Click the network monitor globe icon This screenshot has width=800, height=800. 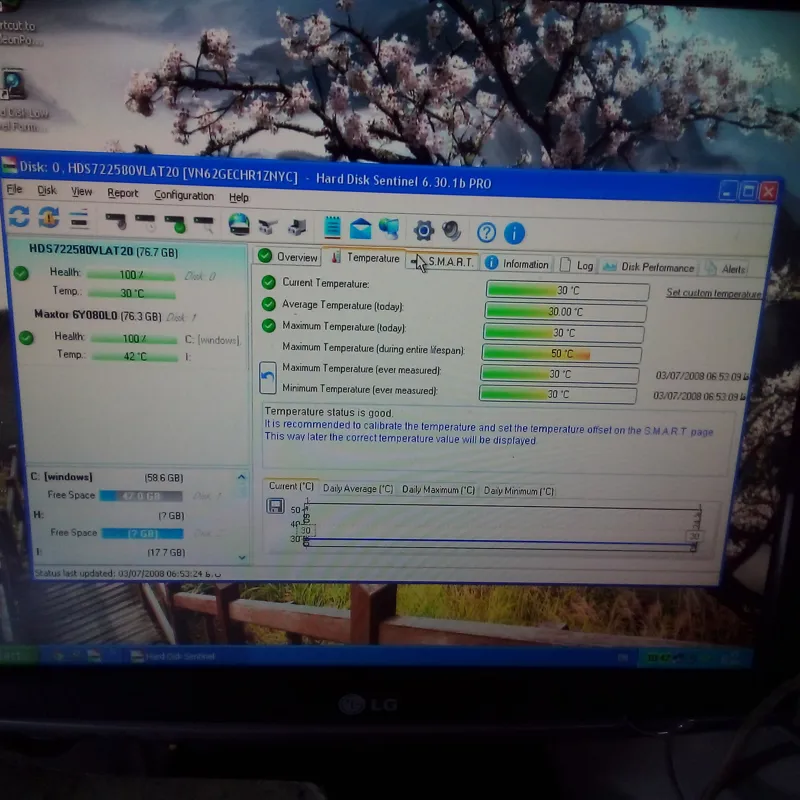coord(389,228)
